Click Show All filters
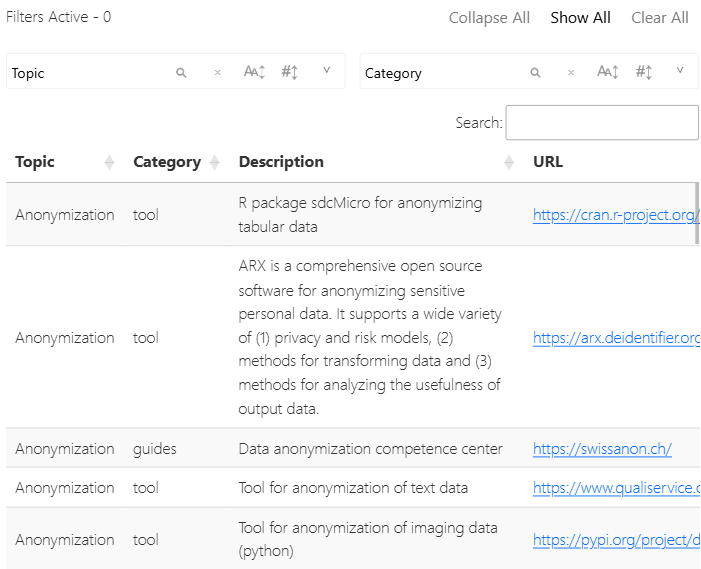 click(x=580, y=18)
